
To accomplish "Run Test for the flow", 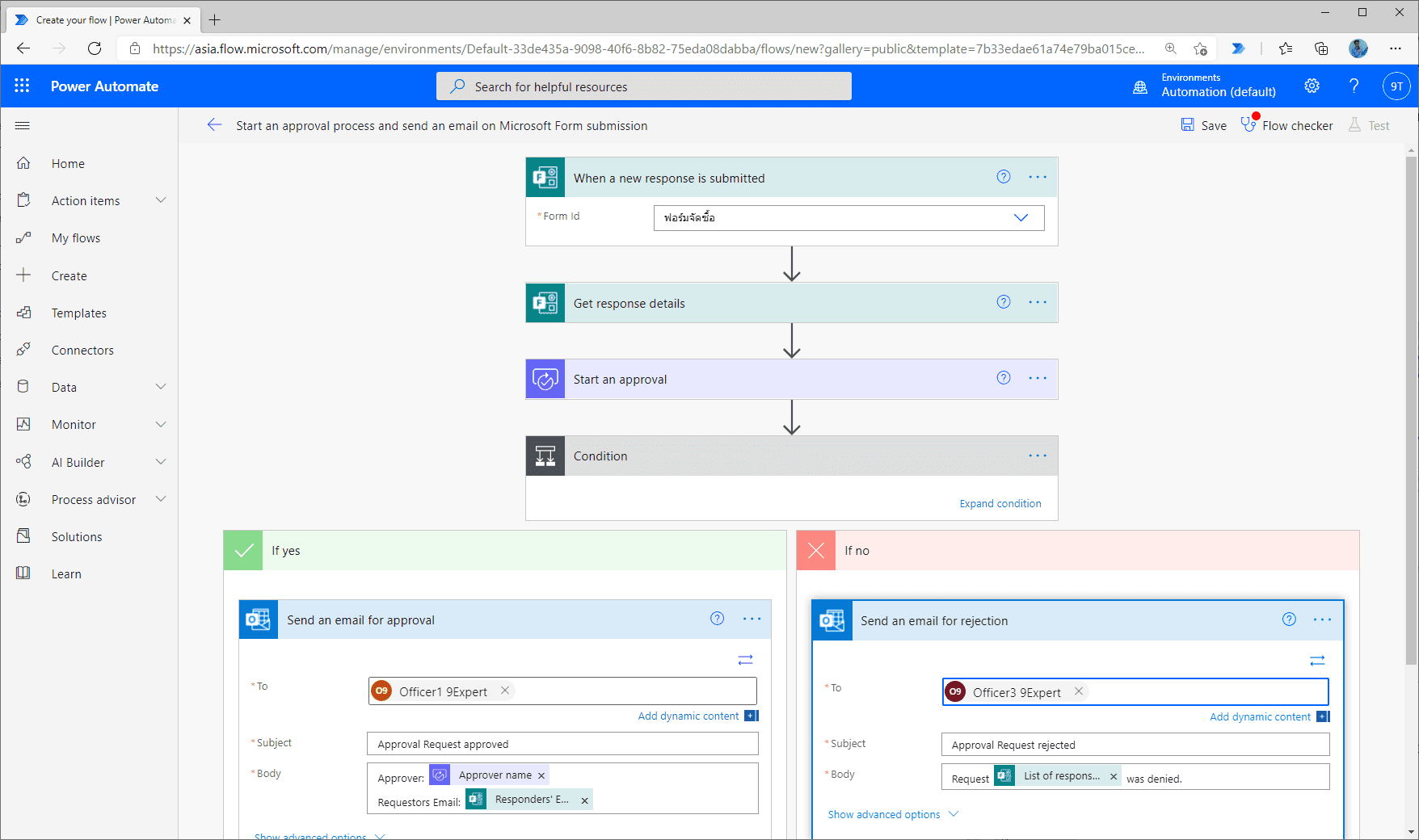I will click(1368, 125).
